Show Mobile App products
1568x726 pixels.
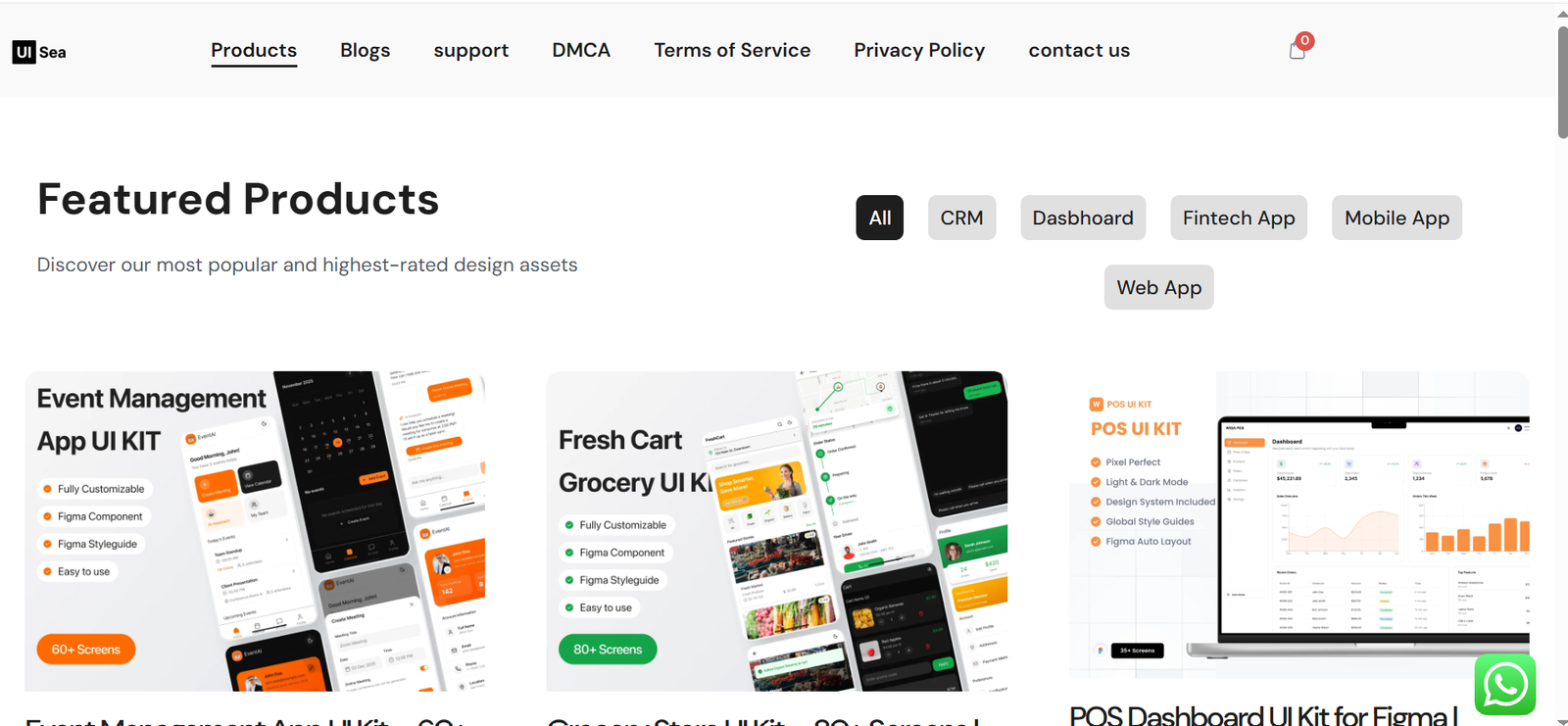[1396, 218]
